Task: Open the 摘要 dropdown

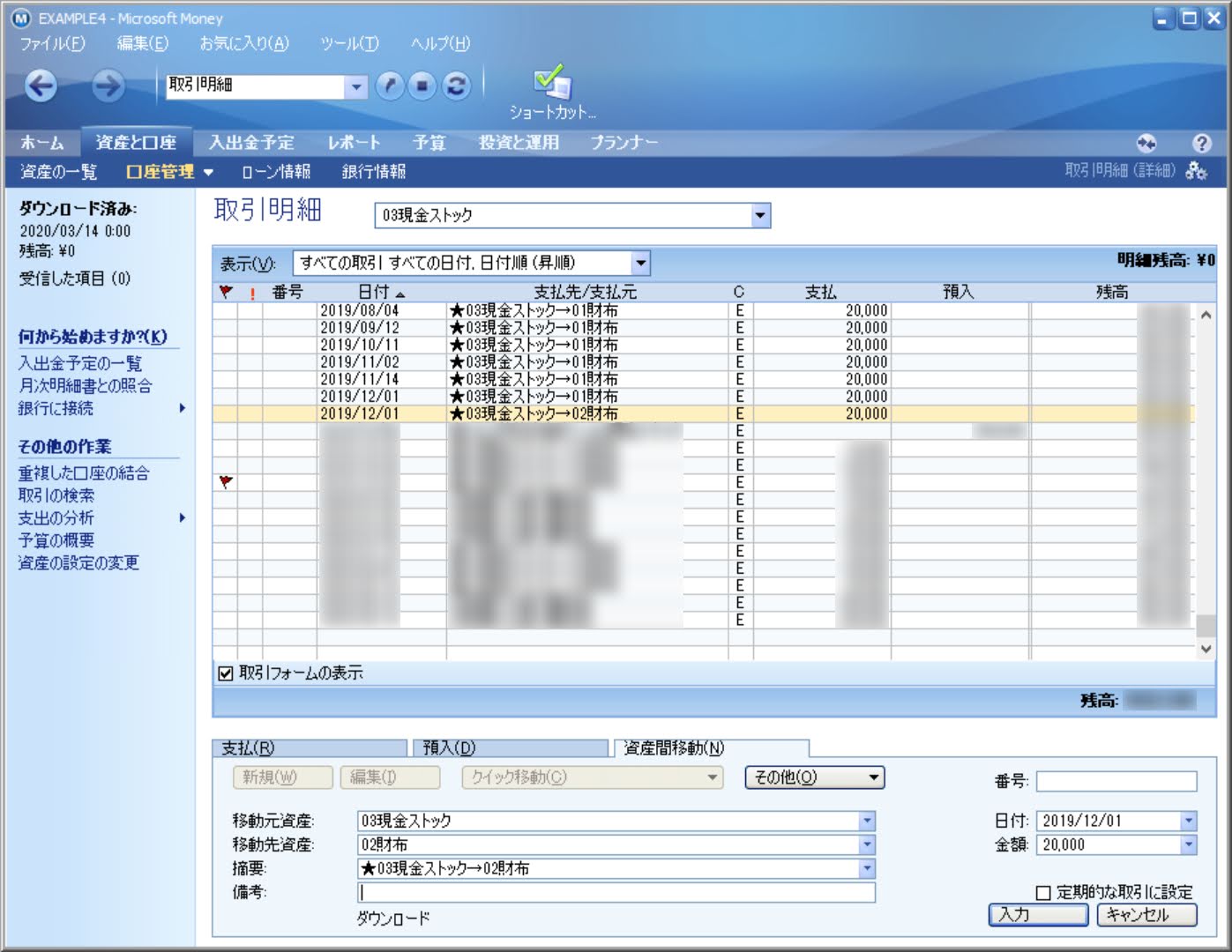Action: tap(867, 868)
